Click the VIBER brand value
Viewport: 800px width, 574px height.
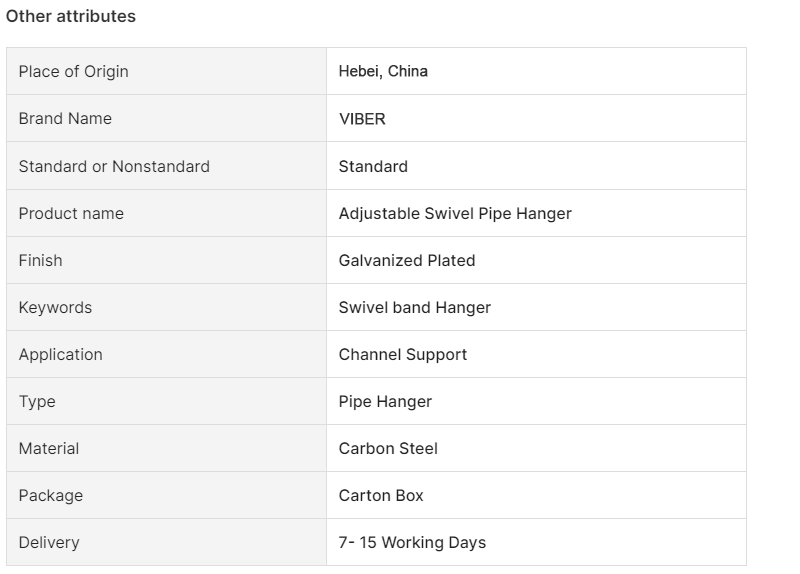point(362,119)
